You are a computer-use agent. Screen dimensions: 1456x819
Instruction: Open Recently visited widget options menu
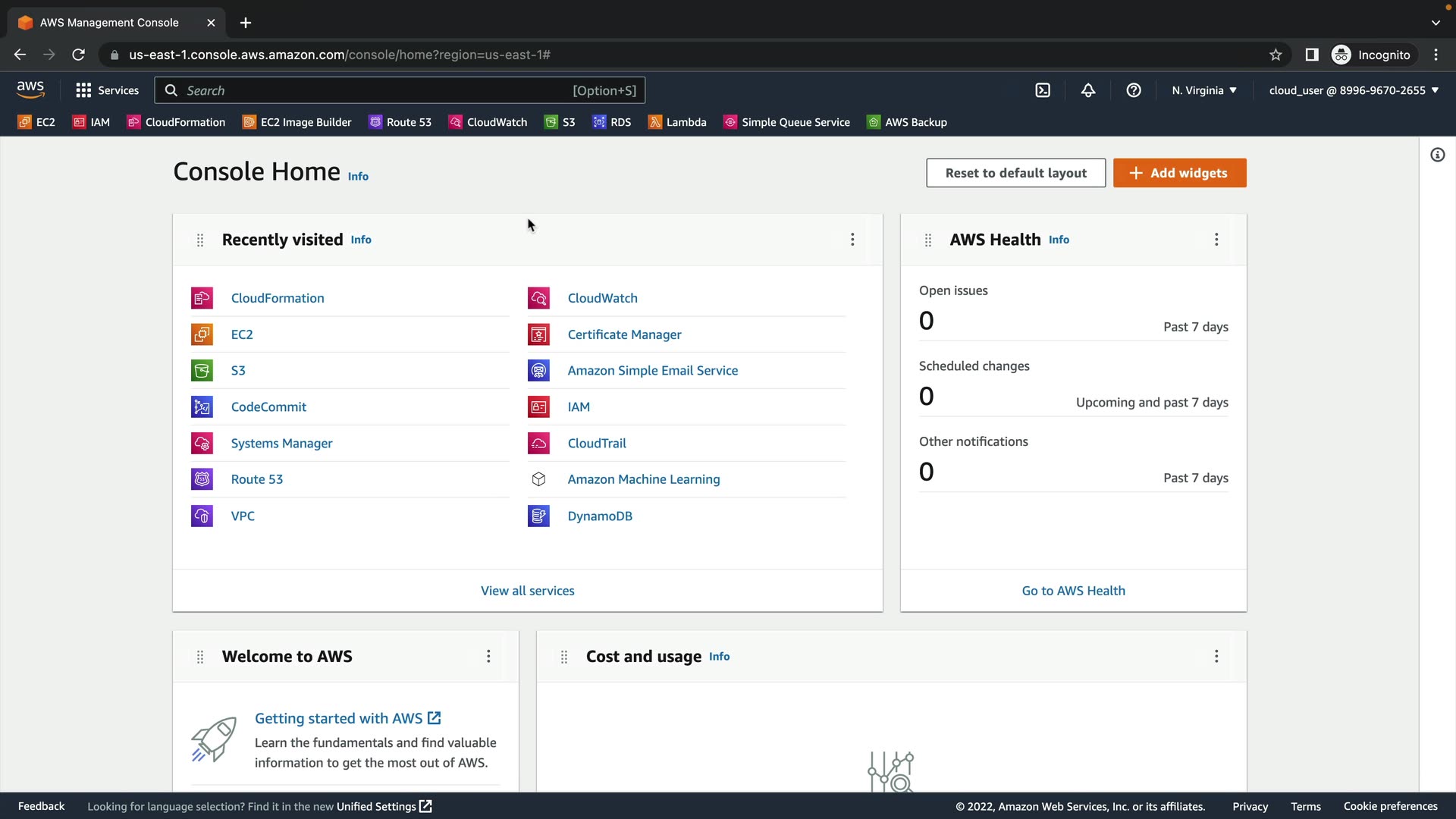click(x=852, y=240)
